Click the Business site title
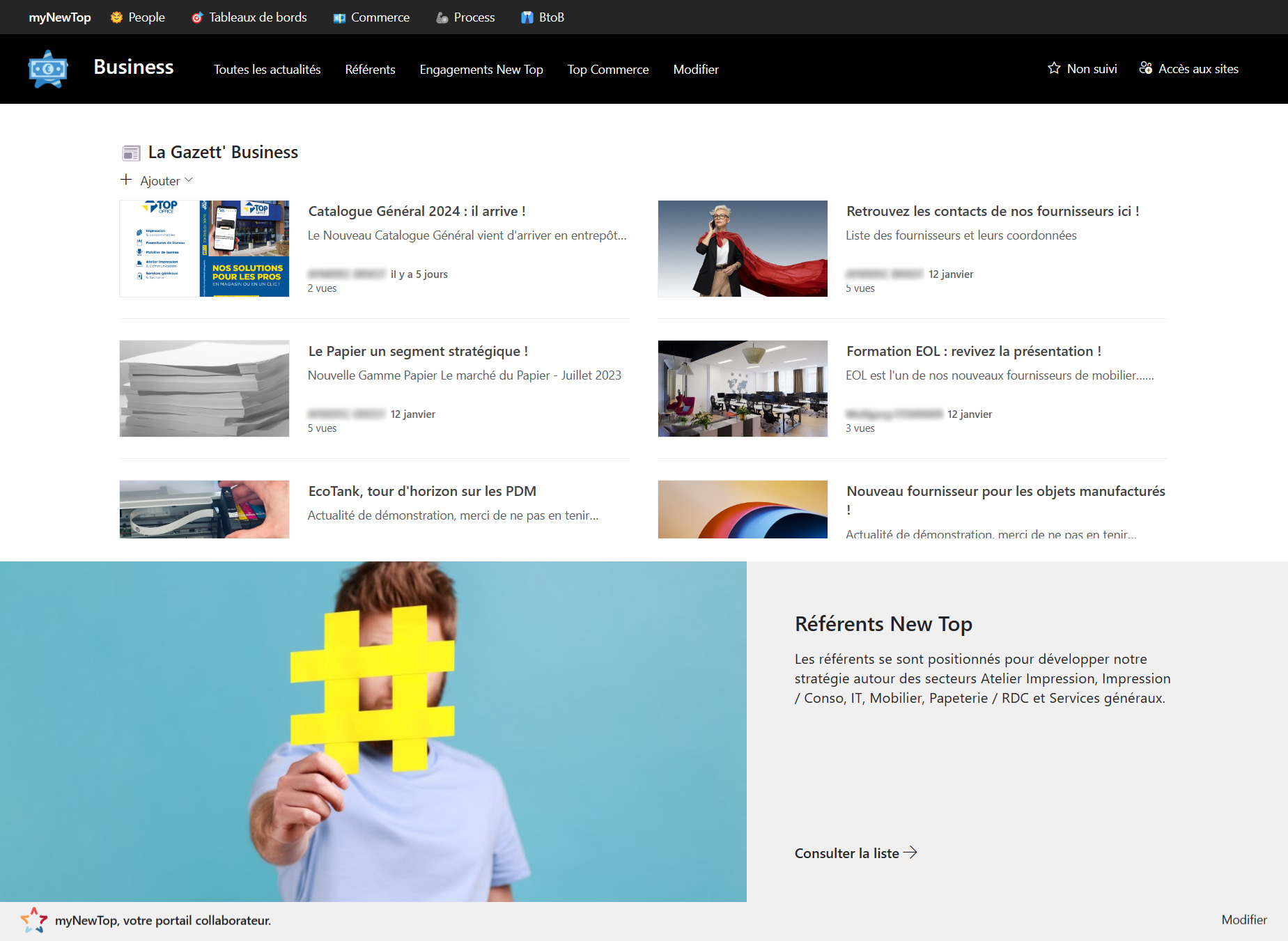 click(134, 67)
